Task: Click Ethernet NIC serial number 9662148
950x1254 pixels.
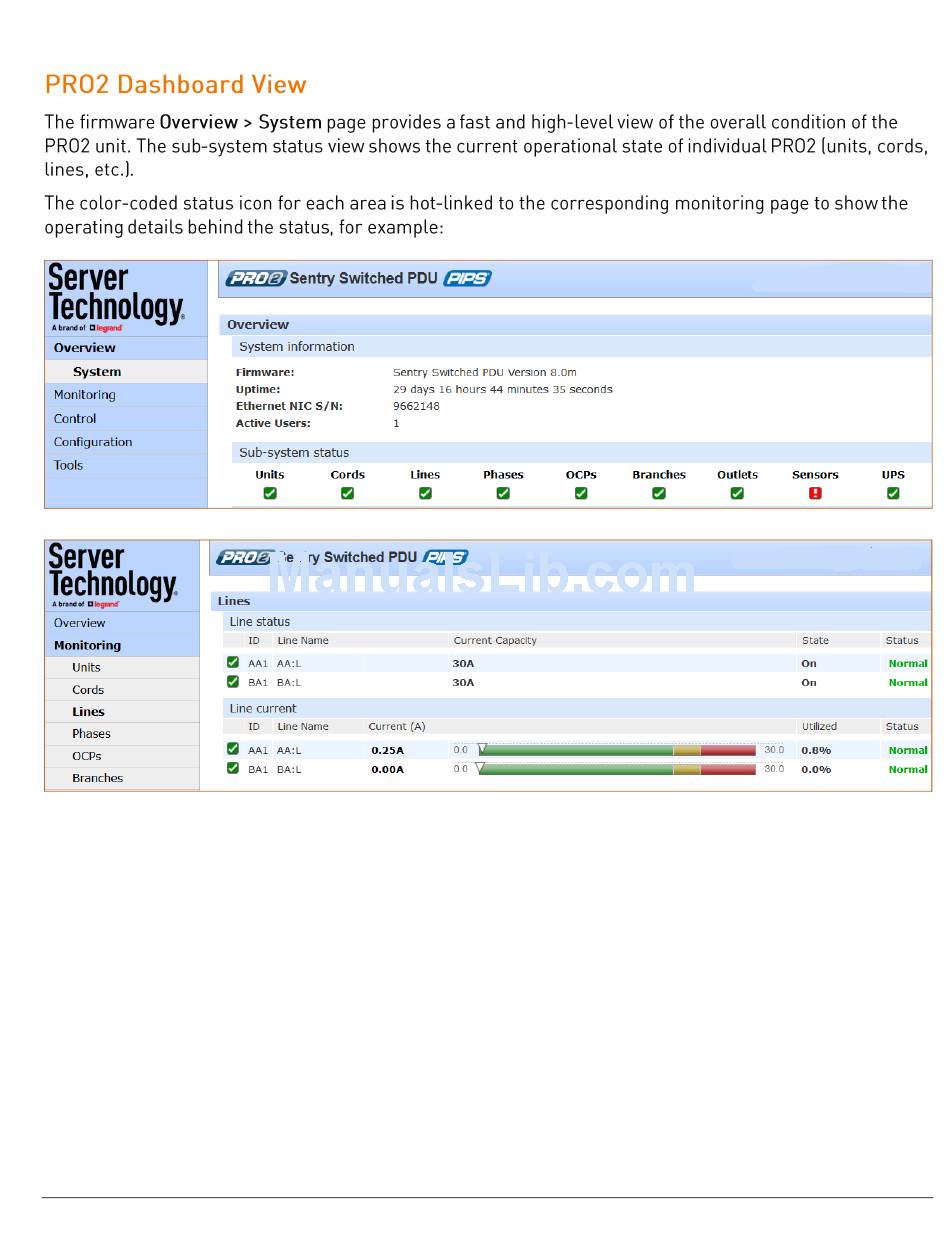Action: 416,406
